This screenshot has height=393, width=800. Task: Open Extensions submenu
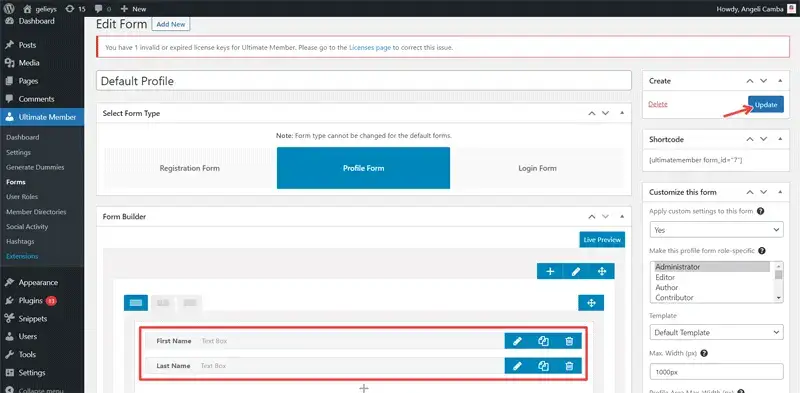tap(22, 256)
